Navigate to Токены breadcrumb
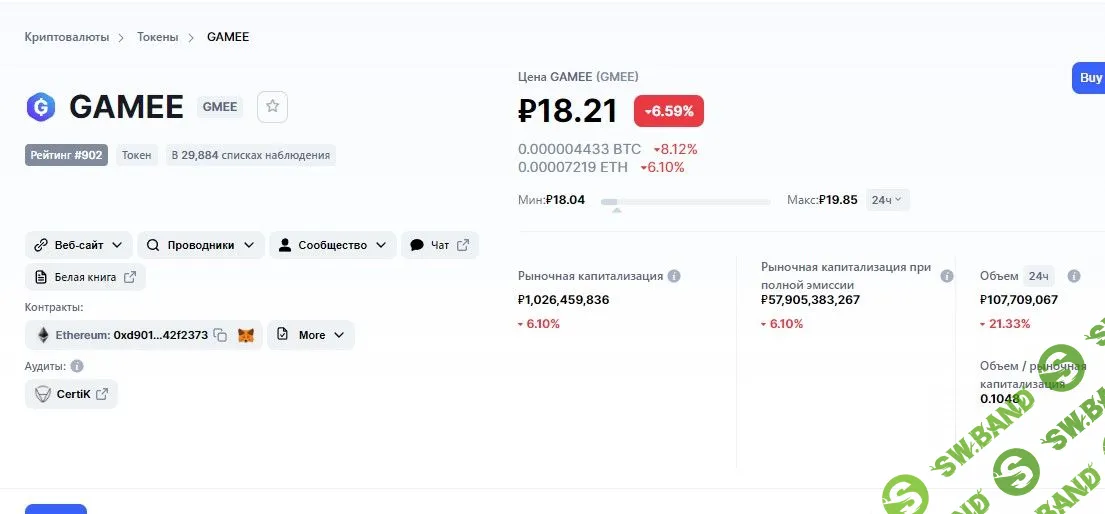Image resolution: width=1105 pixels, height=514 pixels. point(157,37)
